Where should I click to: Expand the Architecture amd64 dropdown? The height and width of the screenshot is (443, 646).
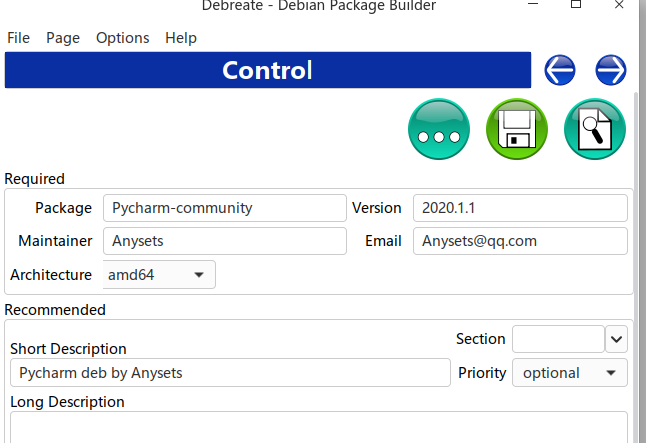(x=159, y=274)
